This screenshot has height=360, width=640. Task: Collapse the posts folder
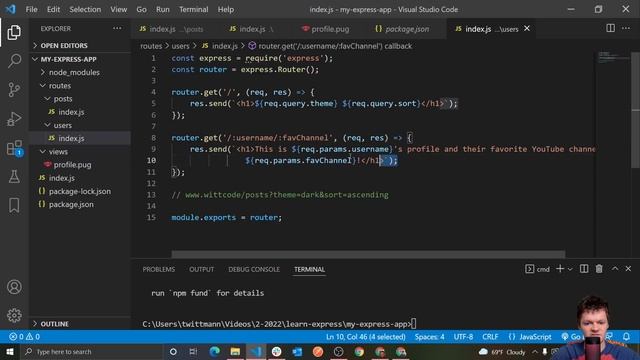[x=80, y=99]
